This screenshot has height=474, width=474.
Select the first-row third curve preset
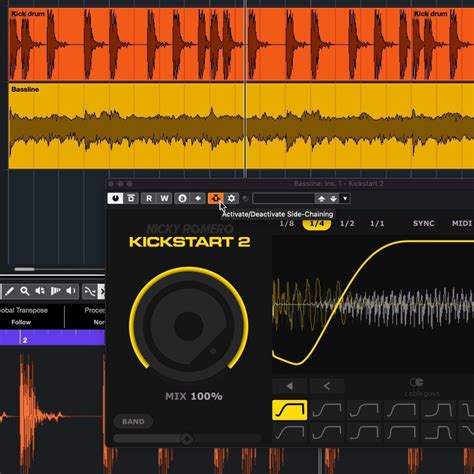pyautogui.click(x=364, y=410)
